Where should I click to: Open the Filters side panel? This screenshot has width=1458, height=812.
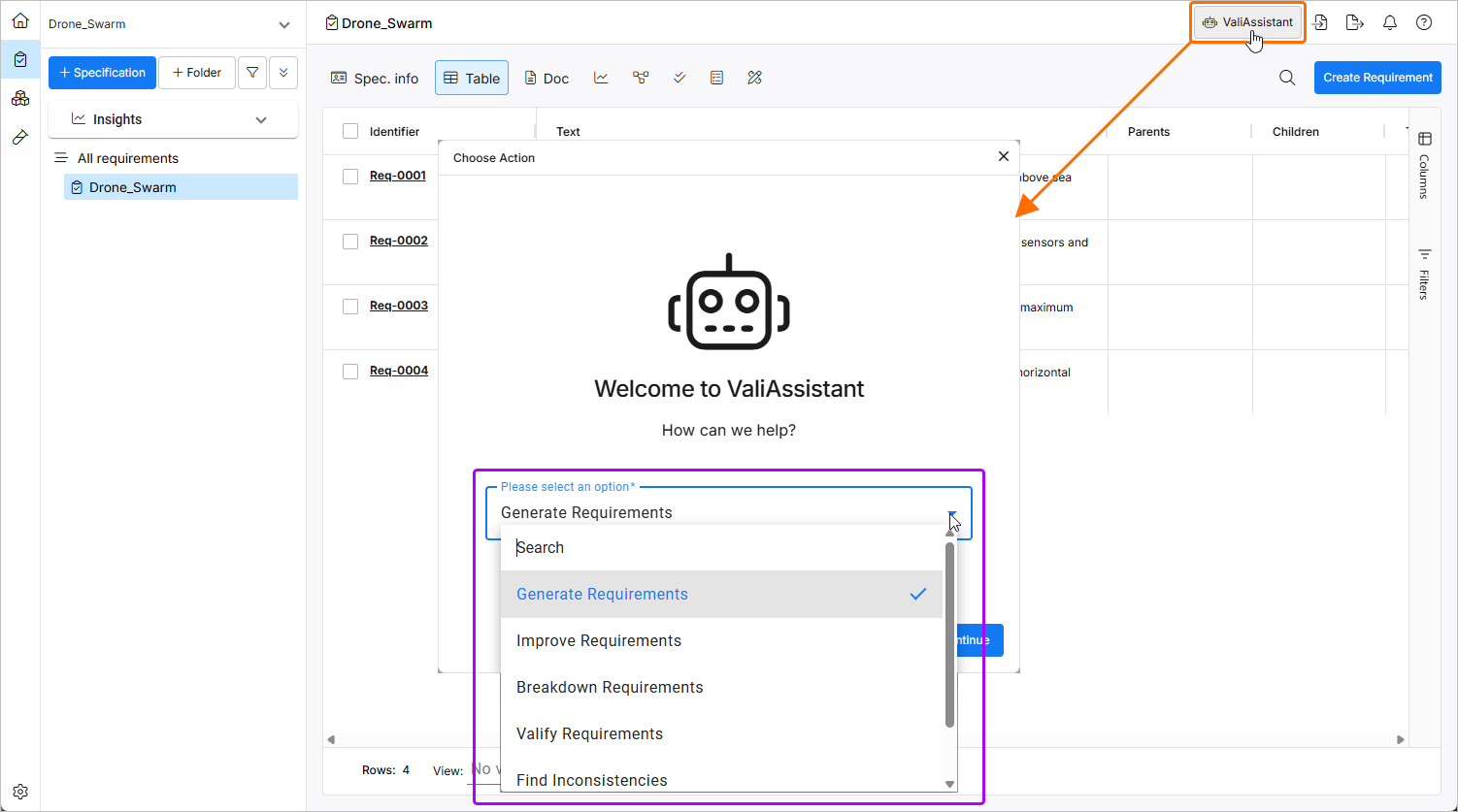click(1424, 274)
